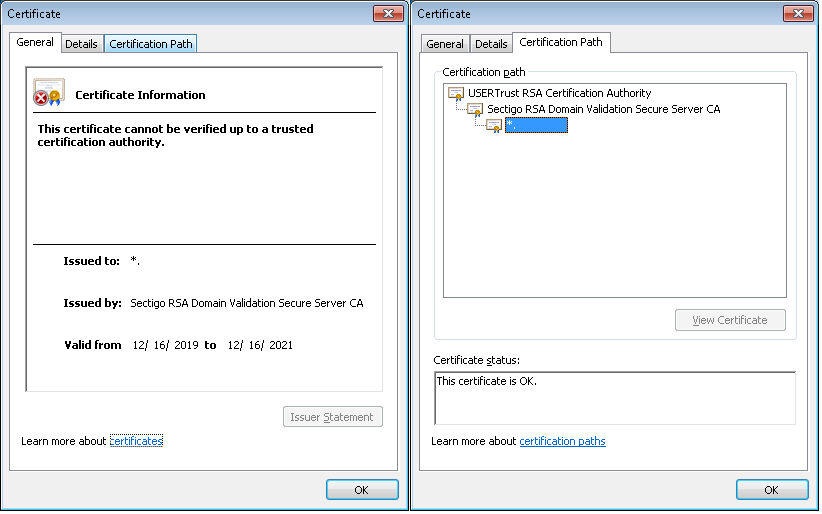The image size is (822, 514).
Task: Click OK below the Certificate status box
Action: (x=771, y=490)
